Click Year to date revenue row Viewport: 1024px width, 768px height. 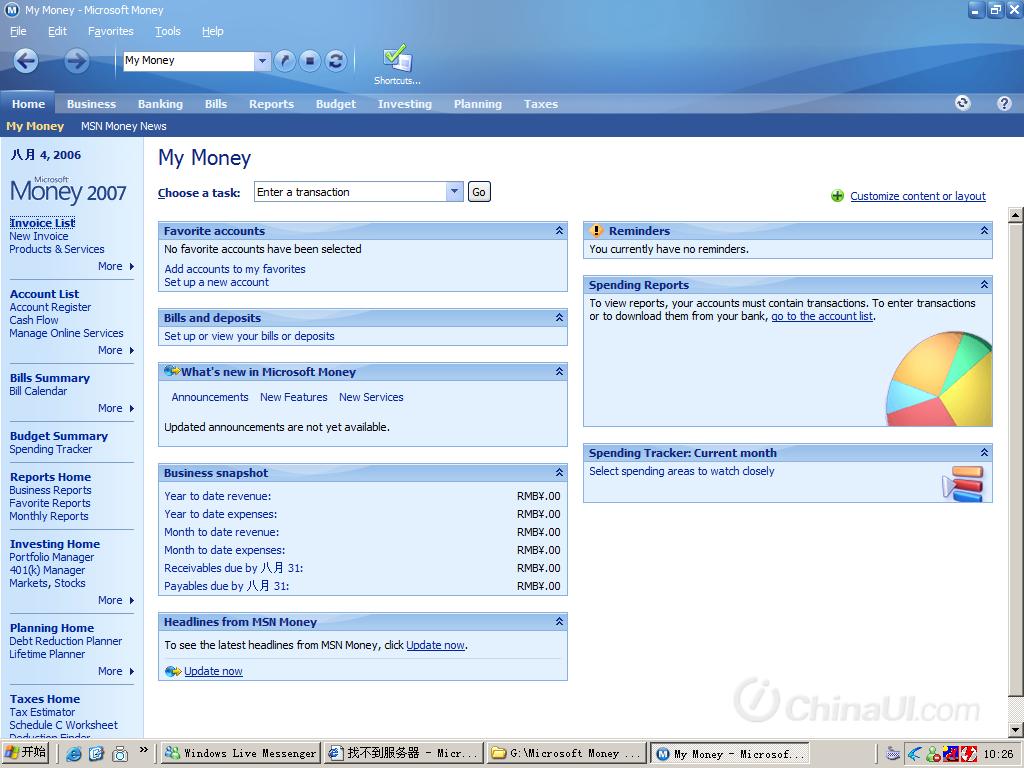[x=362, y=496]
